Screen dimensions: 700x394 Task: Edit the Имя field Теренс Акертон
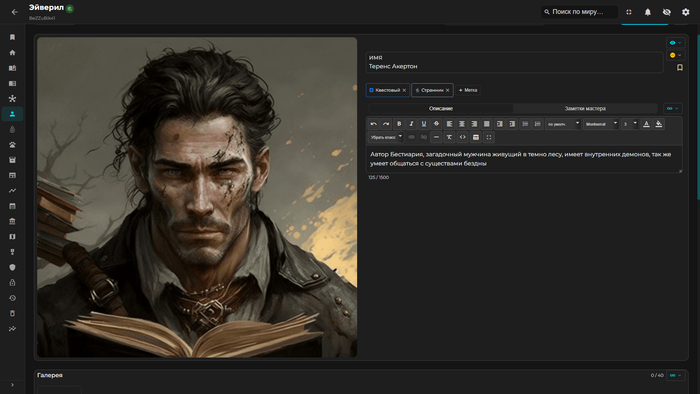click(x=514, y=62)
